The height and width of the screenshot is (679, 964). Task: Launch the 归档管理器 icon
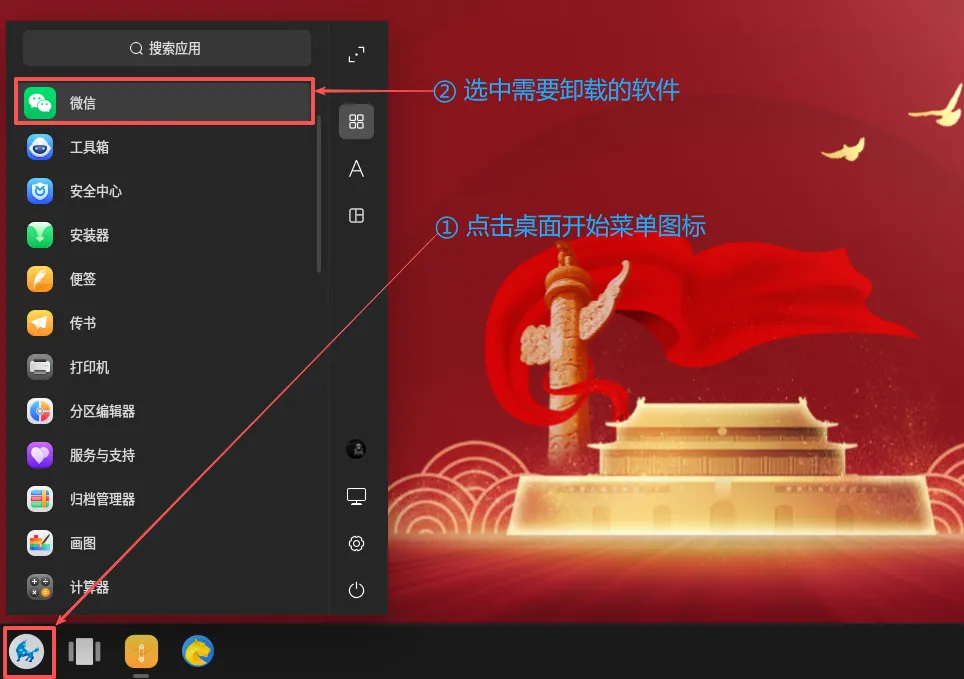coord(40,499)
